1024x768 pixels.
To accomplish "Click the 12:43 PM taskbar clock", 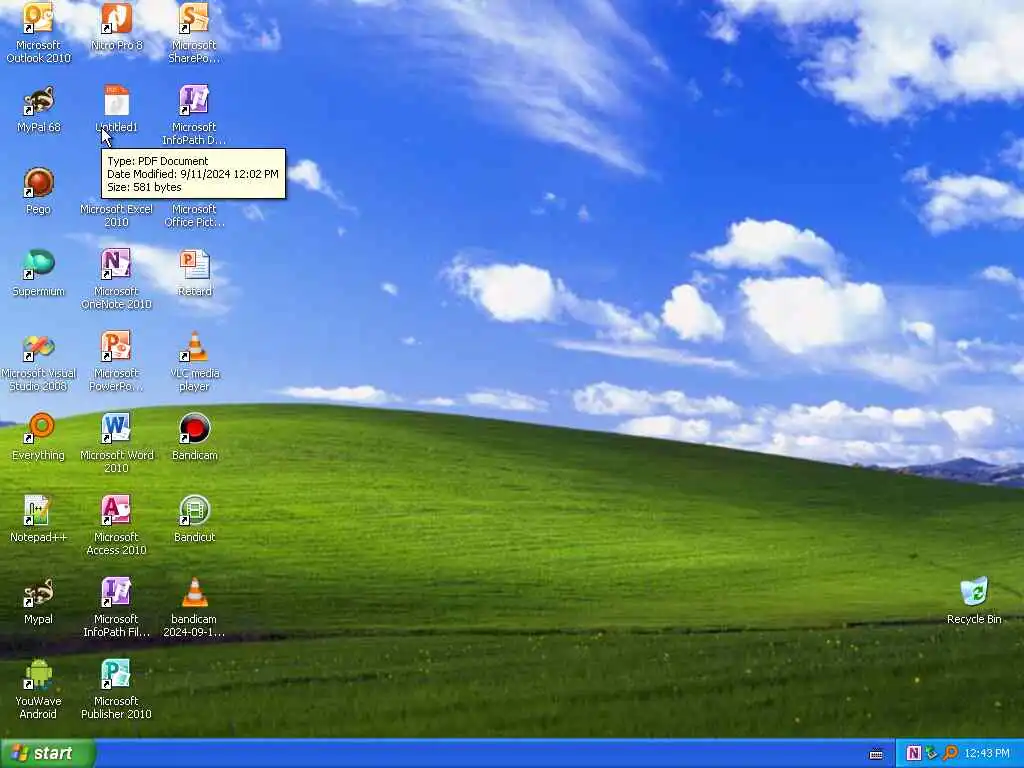I will tap(987, 754).
